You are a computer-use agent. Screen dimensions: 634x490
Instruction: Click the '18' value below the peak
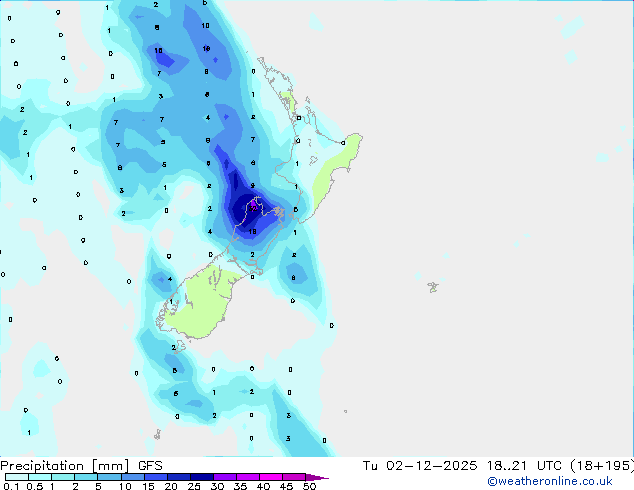click(252, 232)
